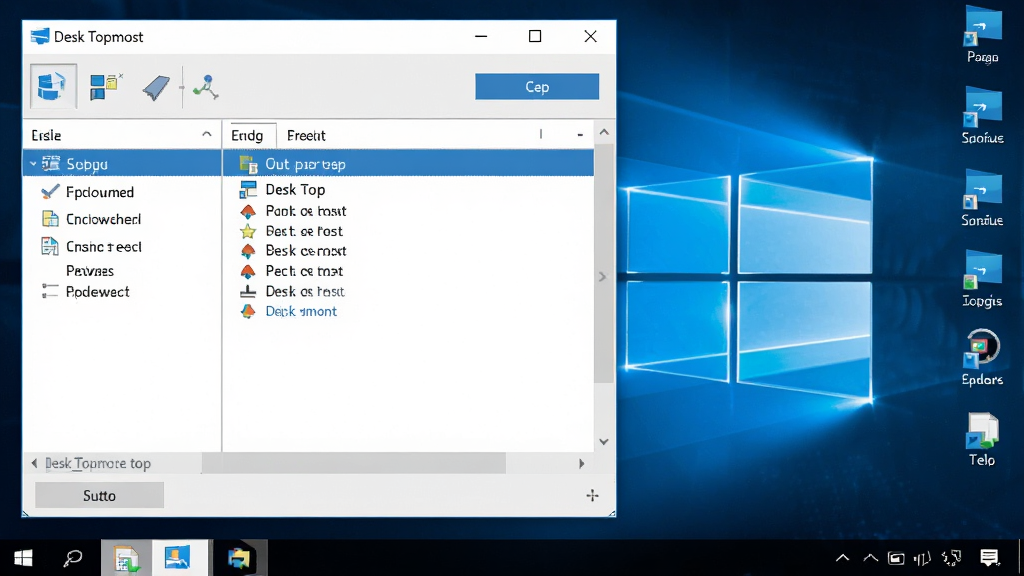Open taskbar search magnifier
The image size is (1024, 576).
[72, 558]
